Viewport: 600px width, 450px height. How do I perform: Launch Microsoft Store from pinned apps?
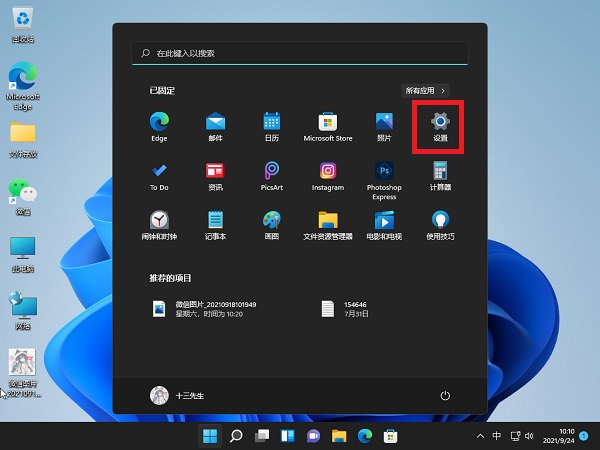point(327,124)
